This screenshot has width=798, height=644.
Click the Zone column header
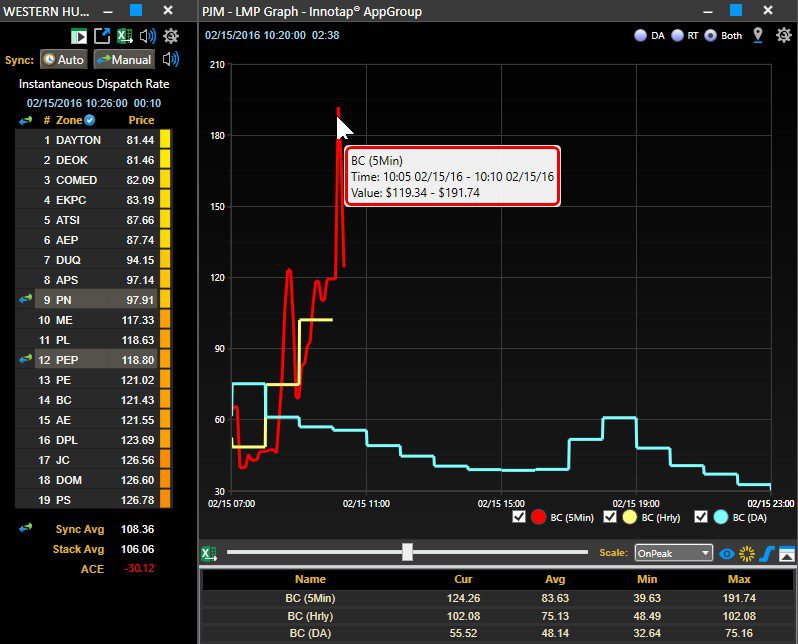[69, 120]
